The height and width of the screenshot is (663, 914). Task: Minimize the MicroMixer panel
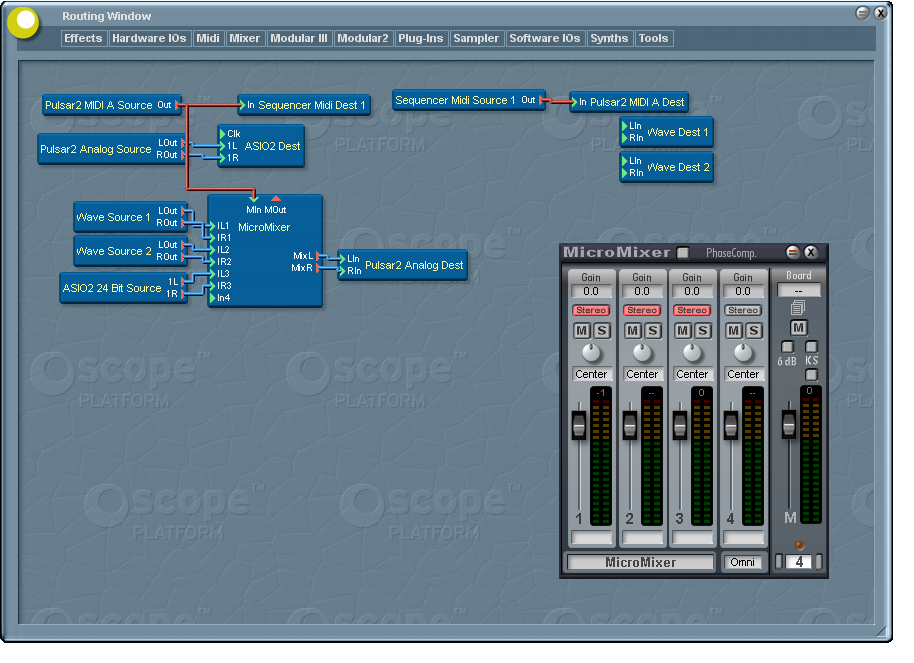click(x=793, y=252)
